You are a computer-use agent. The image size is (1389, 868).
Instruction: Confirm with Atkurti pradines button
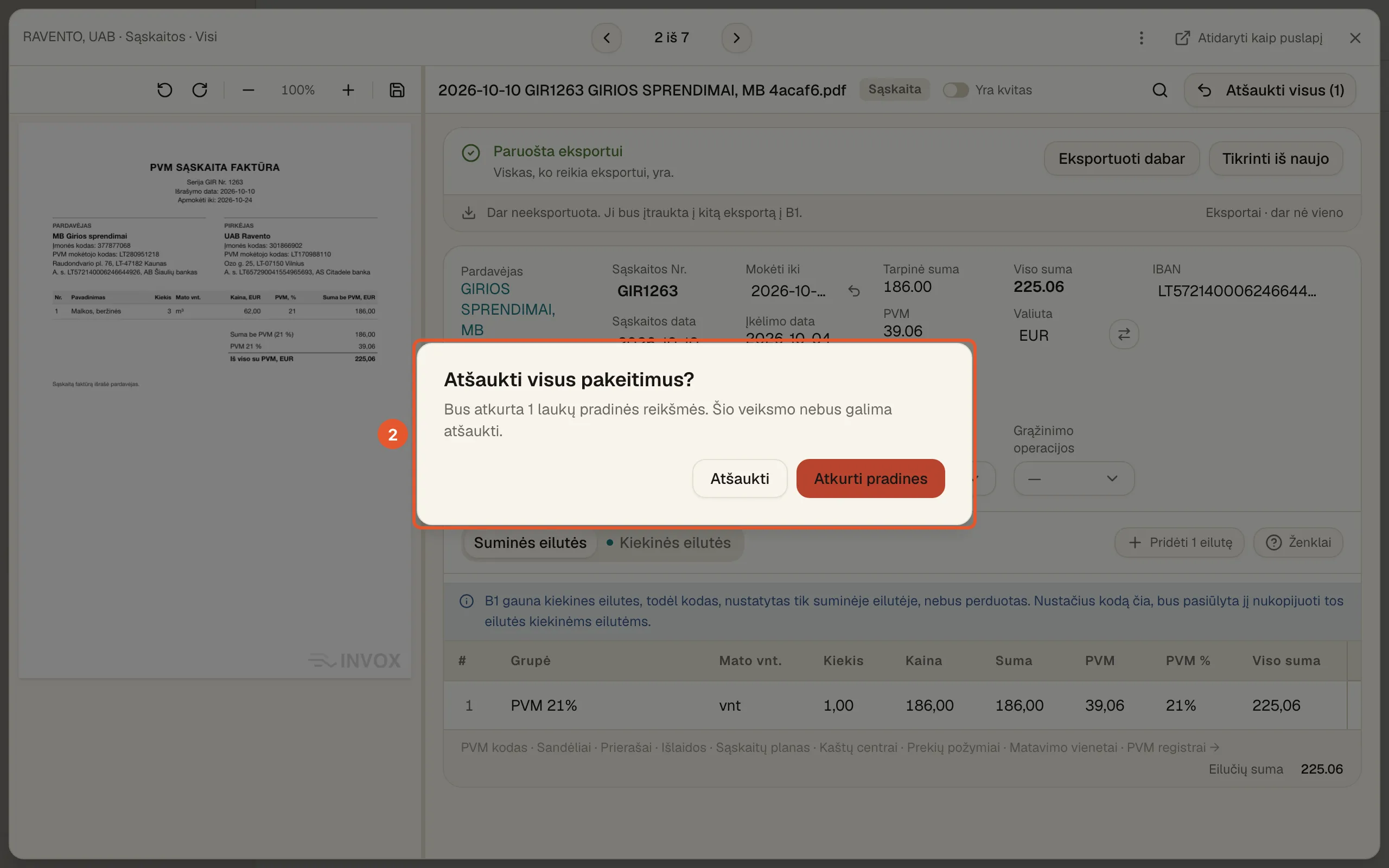pyautogui.click(x=870, y=478)
